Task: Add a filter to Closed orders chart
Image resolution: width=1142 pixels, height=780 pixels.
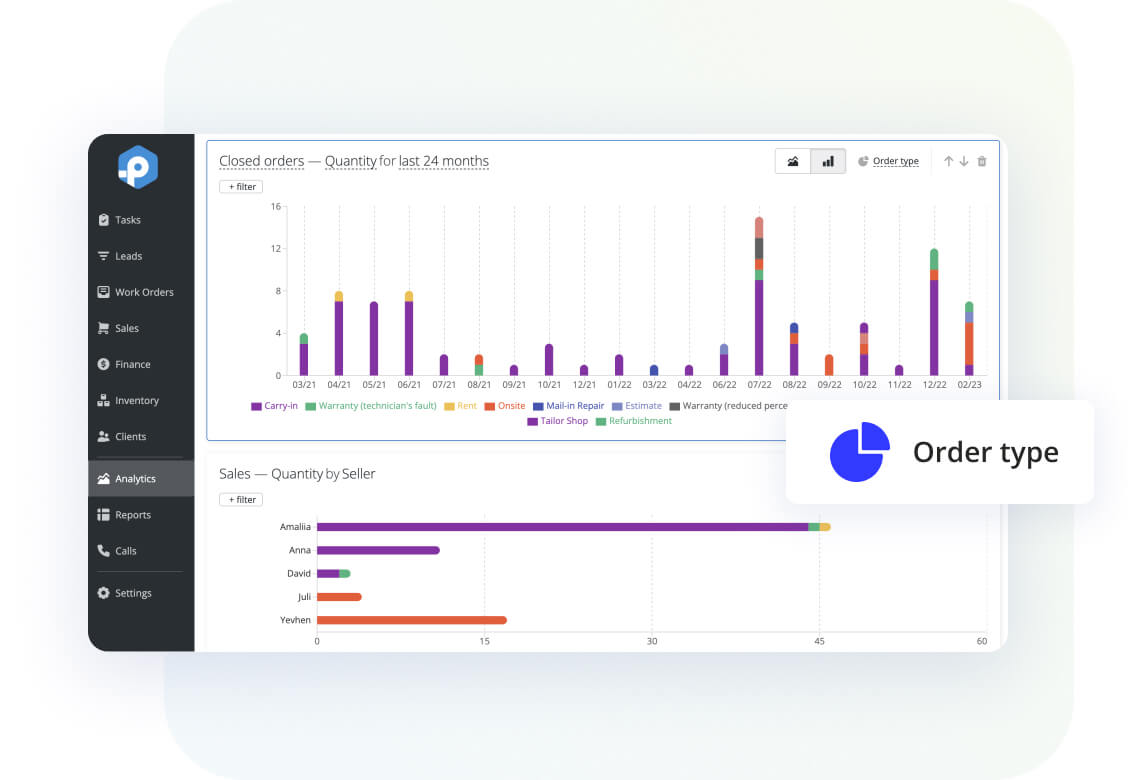Action: tap(240, 186)
